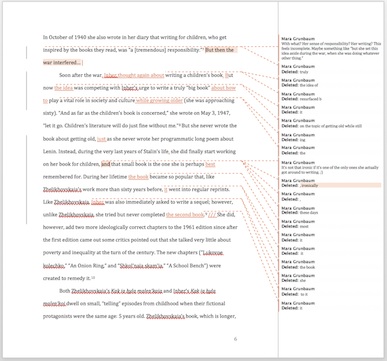
Task: Click inserted text "the book" after "During her lifetime"
Action: pyautogui.click(x=138, y=177)
